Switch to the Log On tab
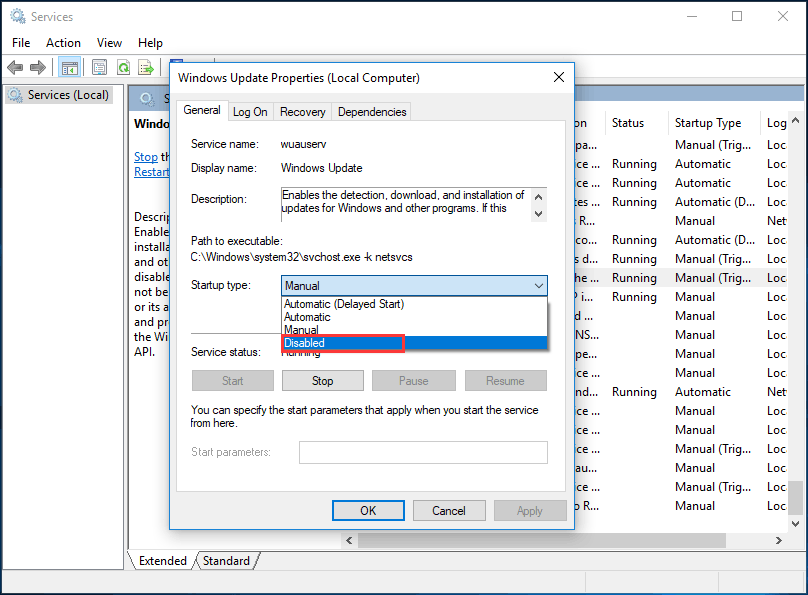Image resolution: width=808 pixels, height=595 pixels. pos(250,112)
